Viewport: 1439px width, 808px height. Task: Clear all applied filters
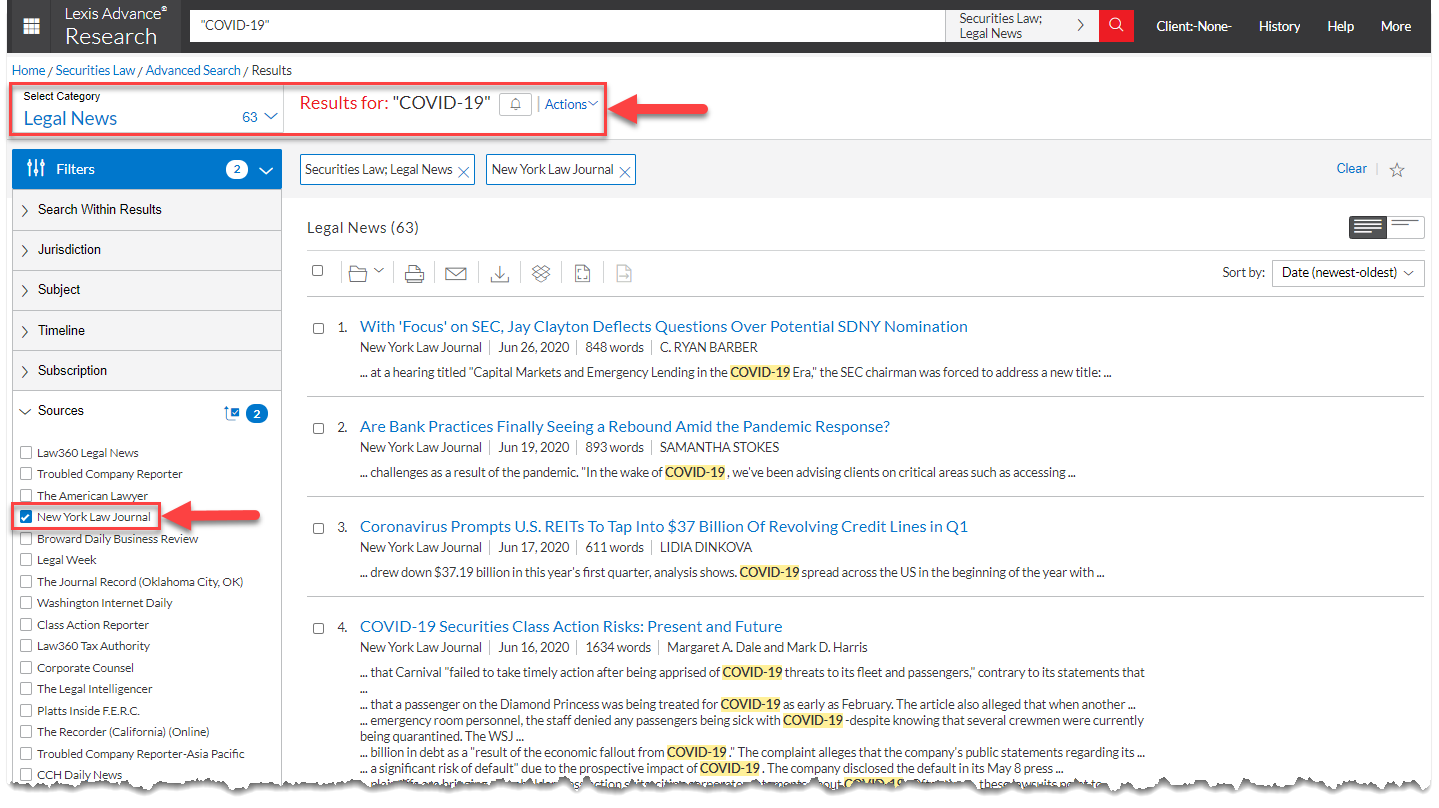pos(1351,169)
